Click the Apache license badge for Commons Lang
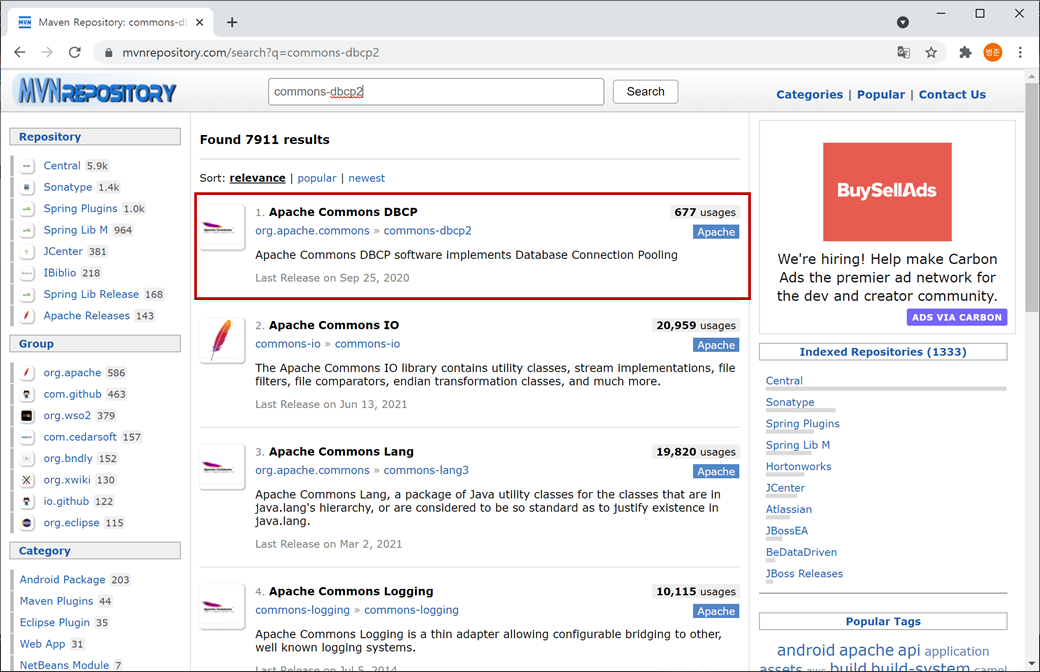This screenshot has height=672, width=1040. pyautogui.click(x=716, y=472)
